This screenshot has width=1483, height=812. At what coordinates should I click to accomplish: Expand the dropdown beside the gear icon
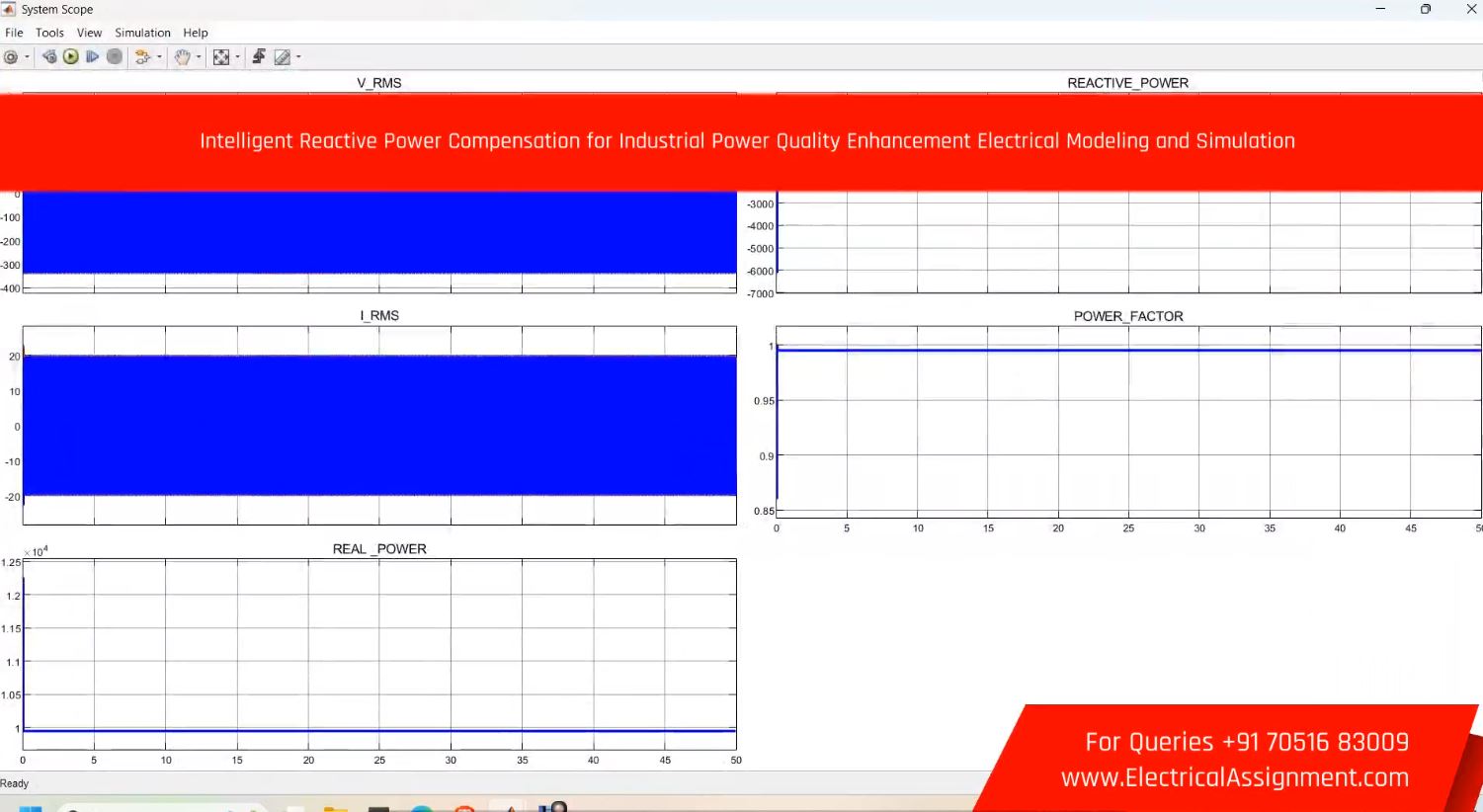coord(27,57)
